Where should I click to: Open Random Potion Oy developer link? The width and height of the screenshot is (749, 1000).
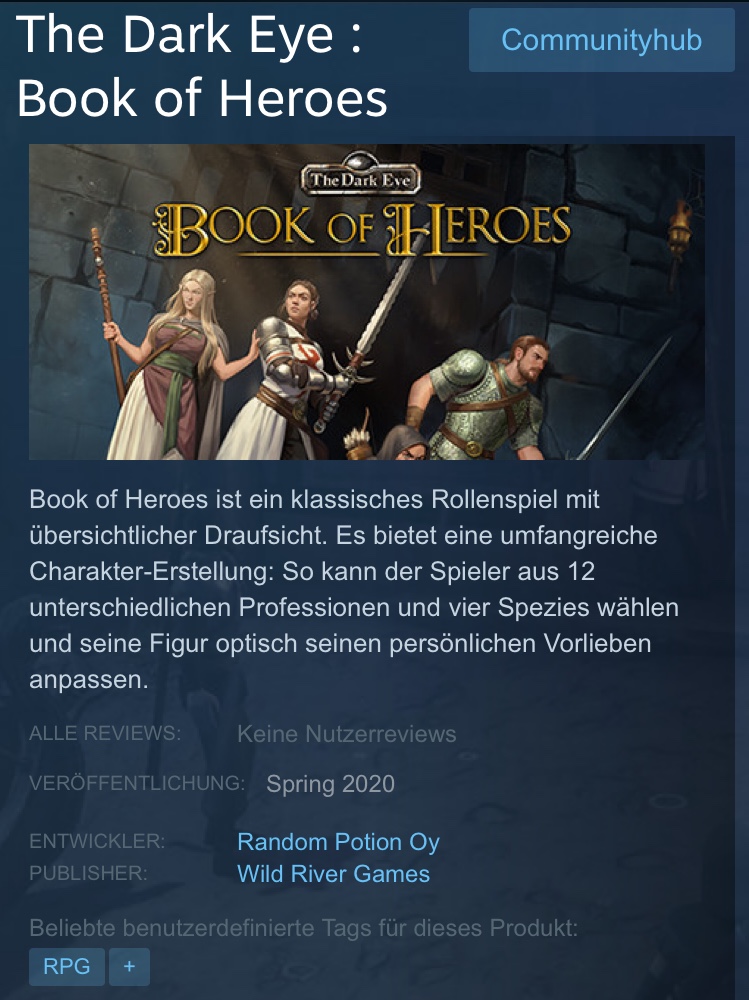pos(338,842)
